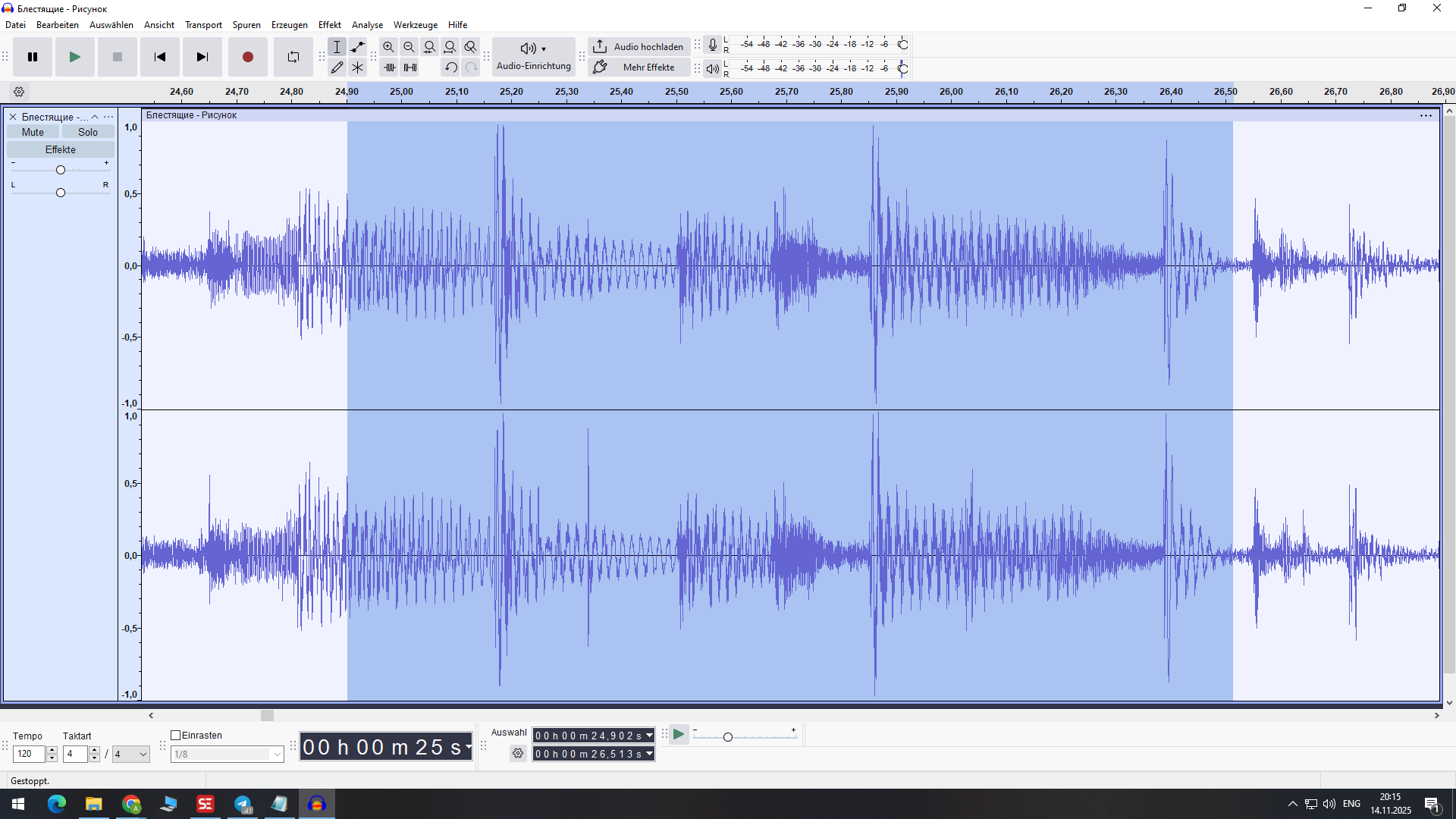Select the Selection (I-beam) tool

pos(337,47)
